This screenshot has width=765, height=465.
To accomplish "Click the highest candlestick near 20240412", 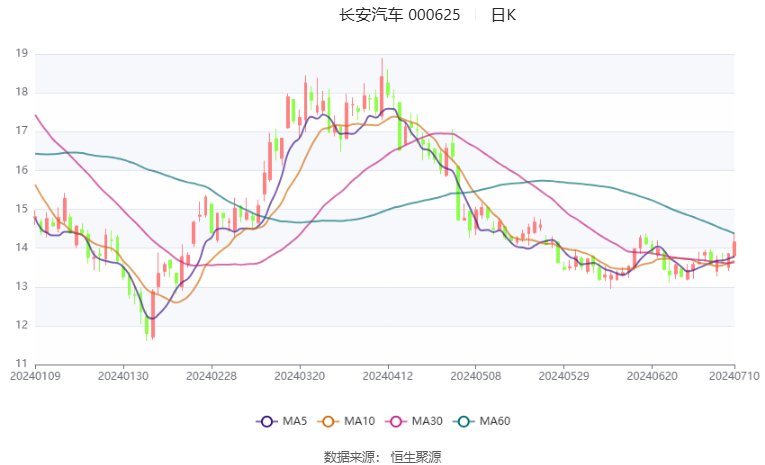I will point(382,90).
